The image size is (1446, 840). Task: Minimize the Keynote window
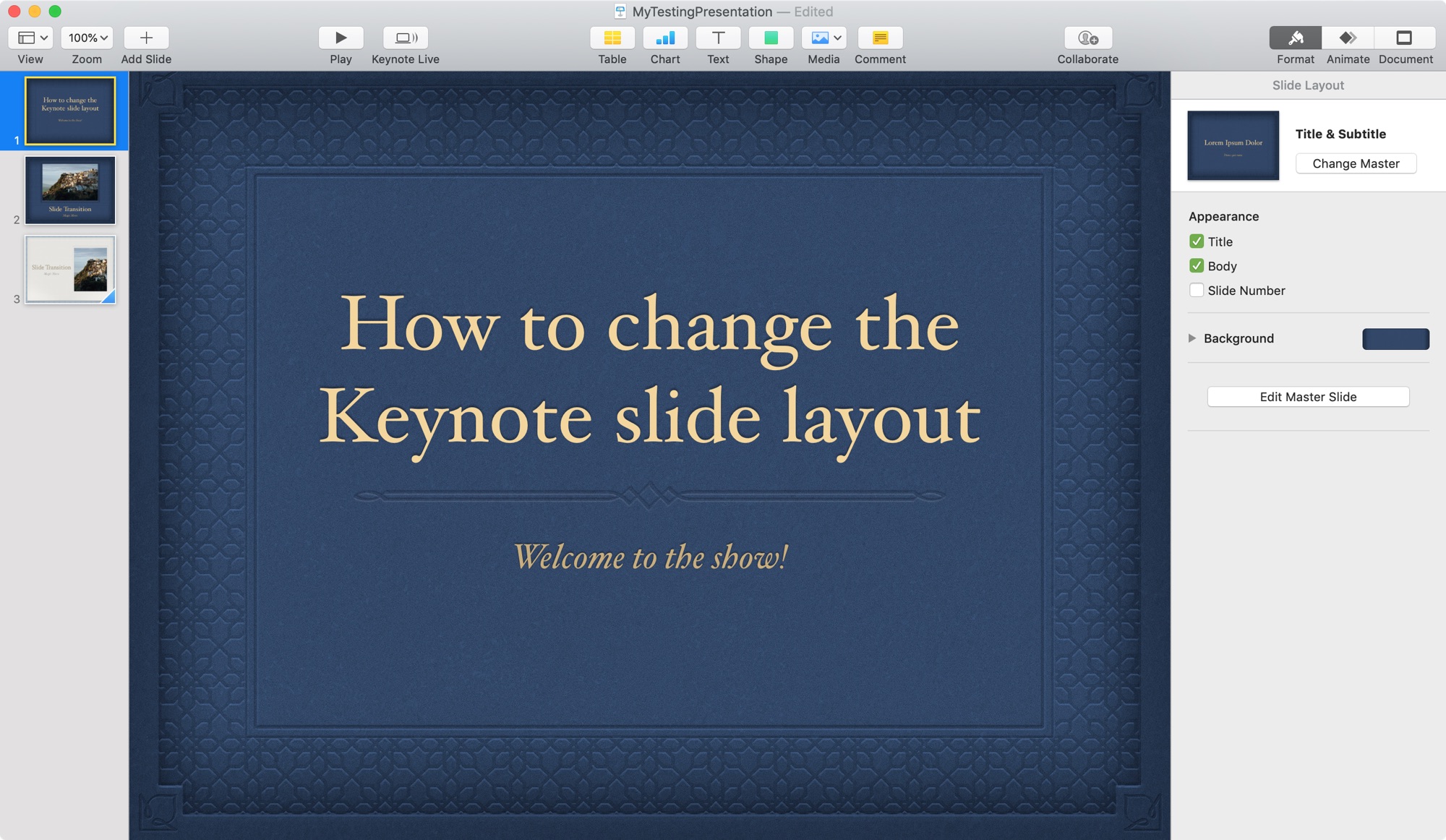click(34, 12)
